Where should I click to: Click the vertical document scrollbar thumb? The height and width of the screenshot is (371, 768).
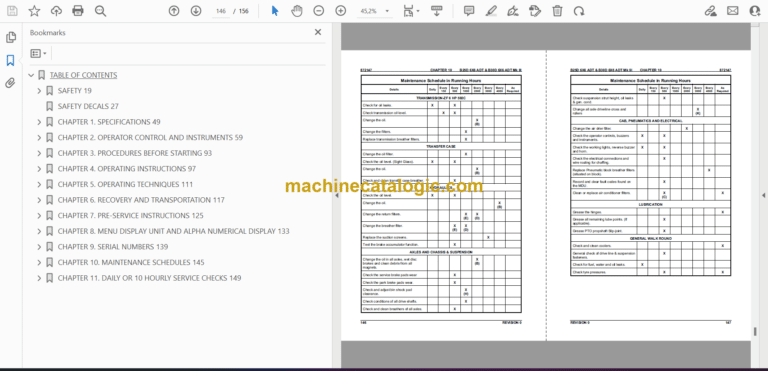[x=755, y=331]
